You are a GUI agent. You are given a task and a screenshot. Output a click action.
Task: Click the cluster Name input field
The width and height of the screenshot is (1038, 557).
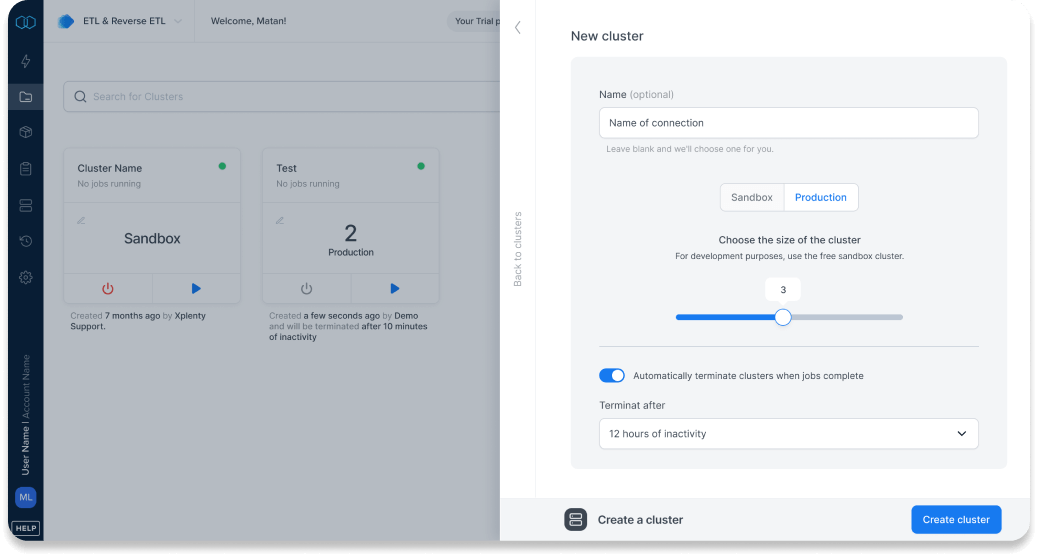[x=788, y=123]
